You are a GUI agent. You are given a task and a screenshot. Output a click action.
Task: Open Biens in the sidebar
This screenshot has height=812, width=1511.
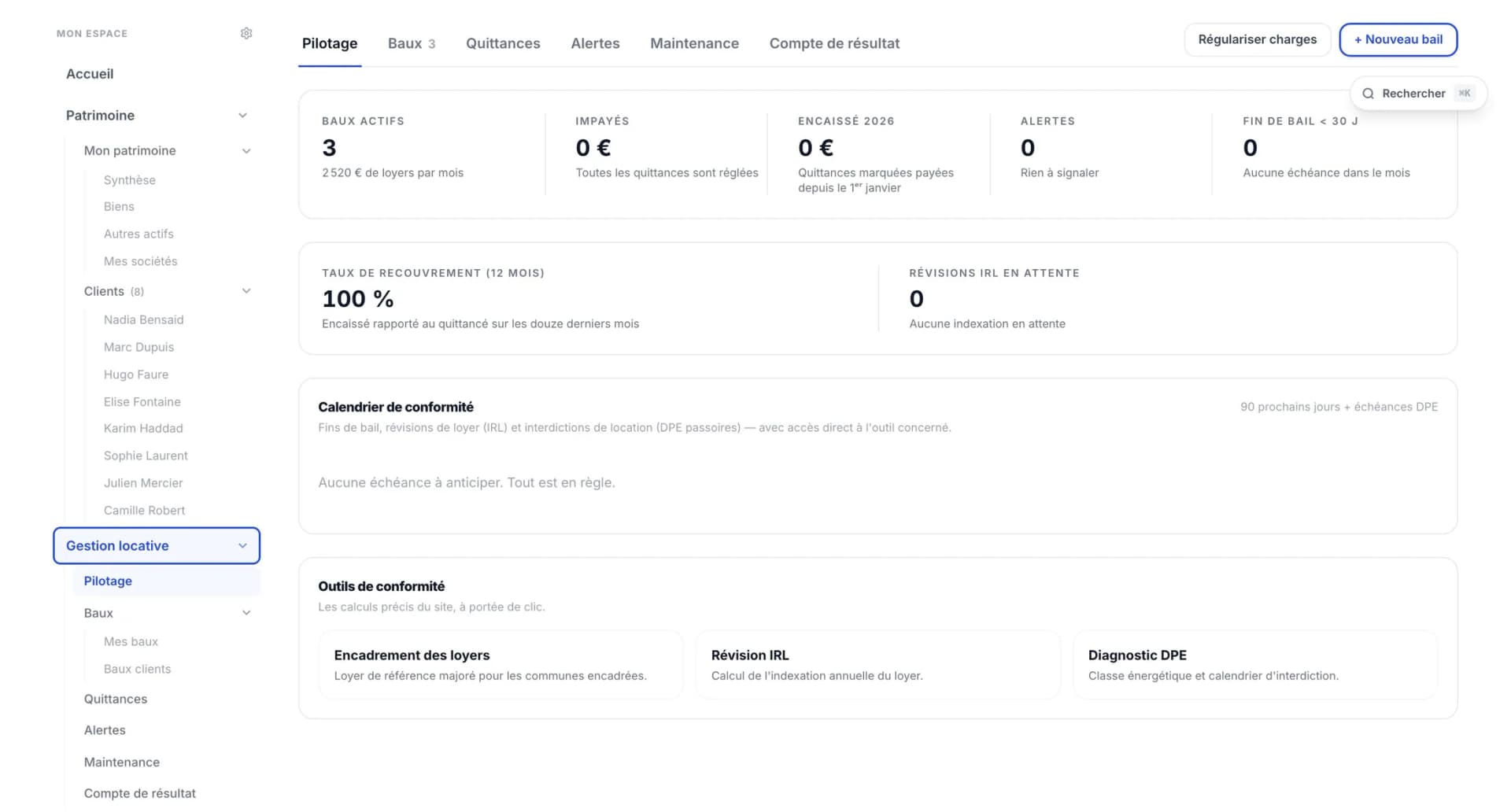tap(119, 207)
